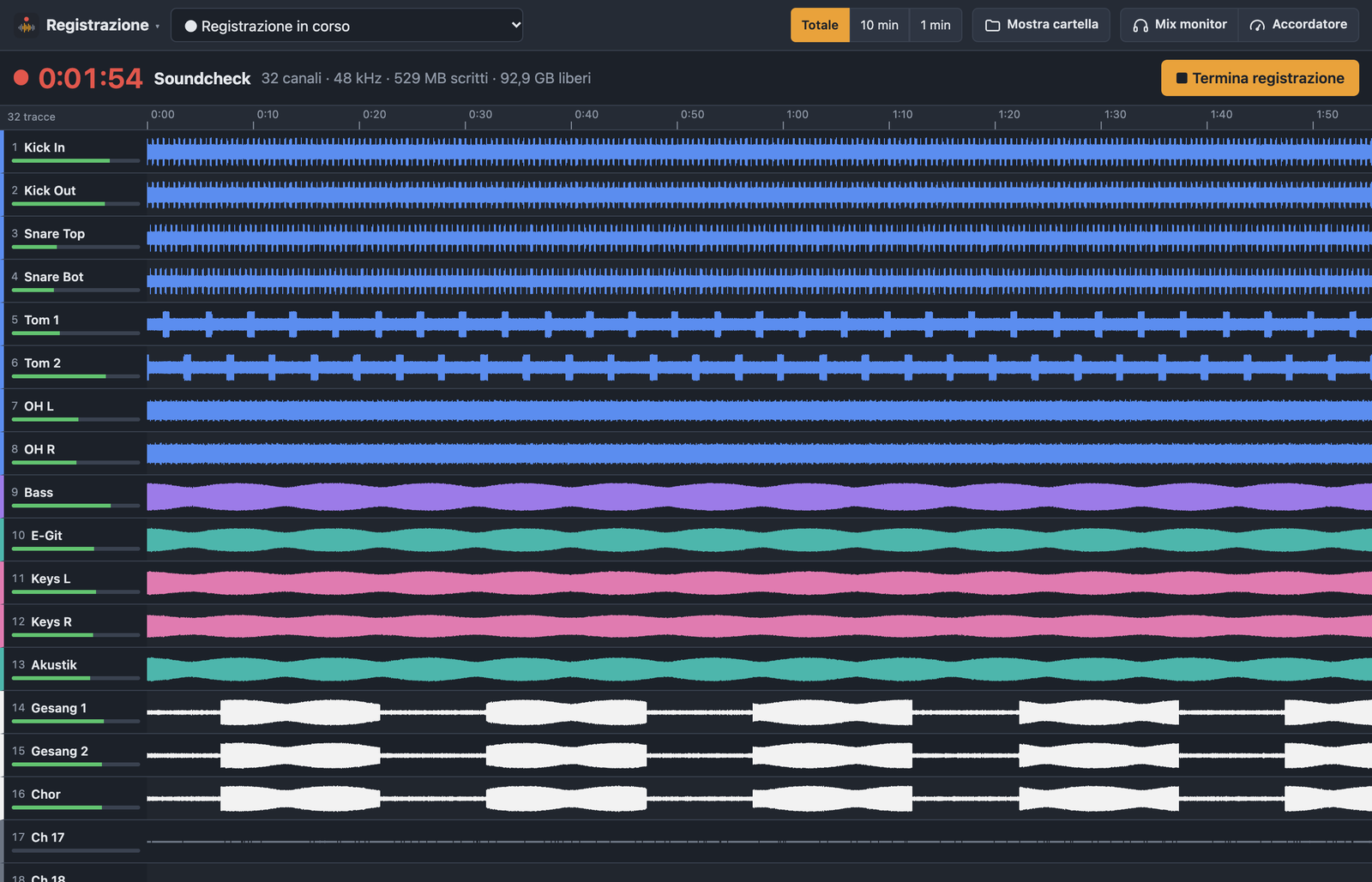Switch to the 10 min view
The width and height of the screenshot is (1372, 882).
click(879, 25)
